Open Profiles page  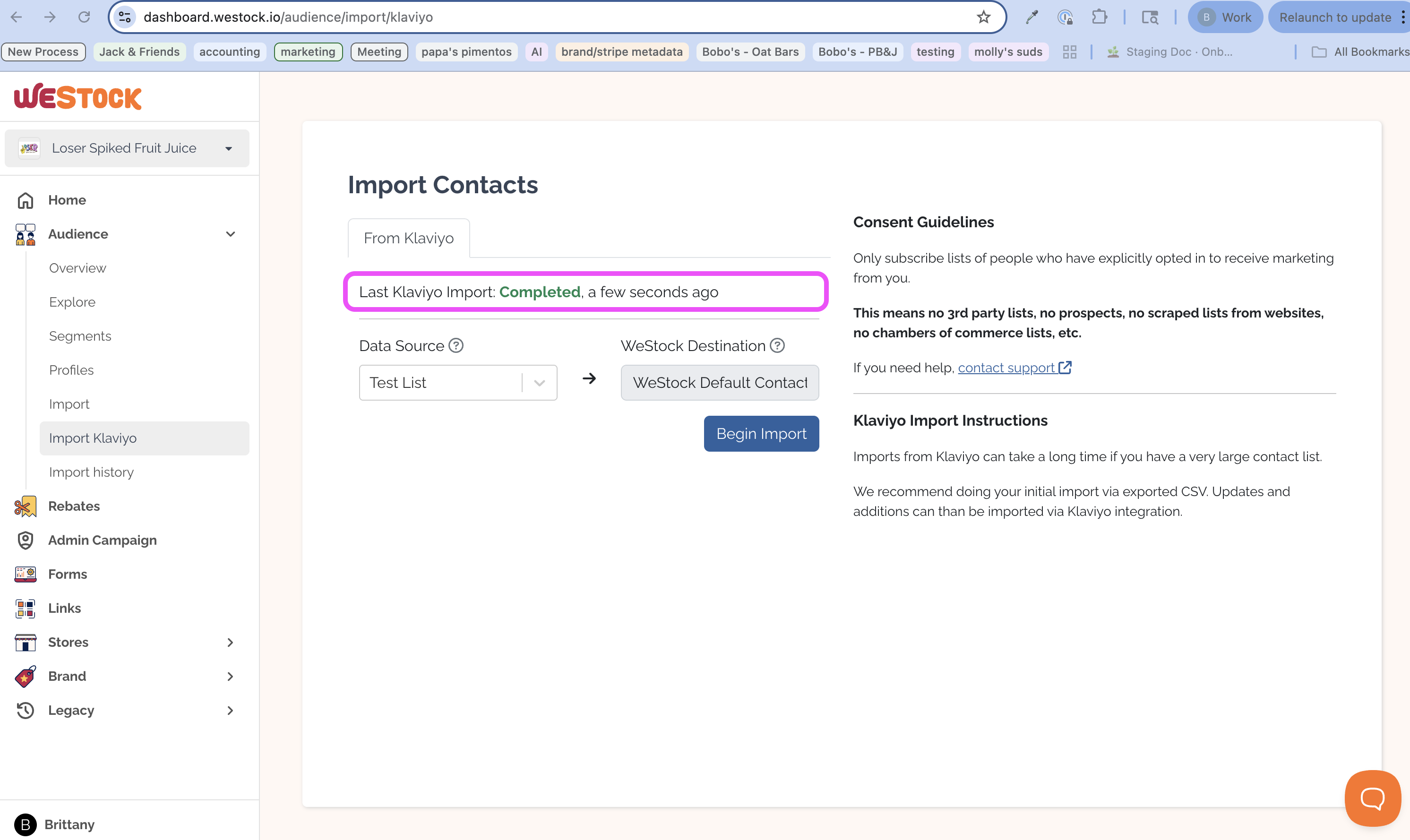click(x=71, y=370)
